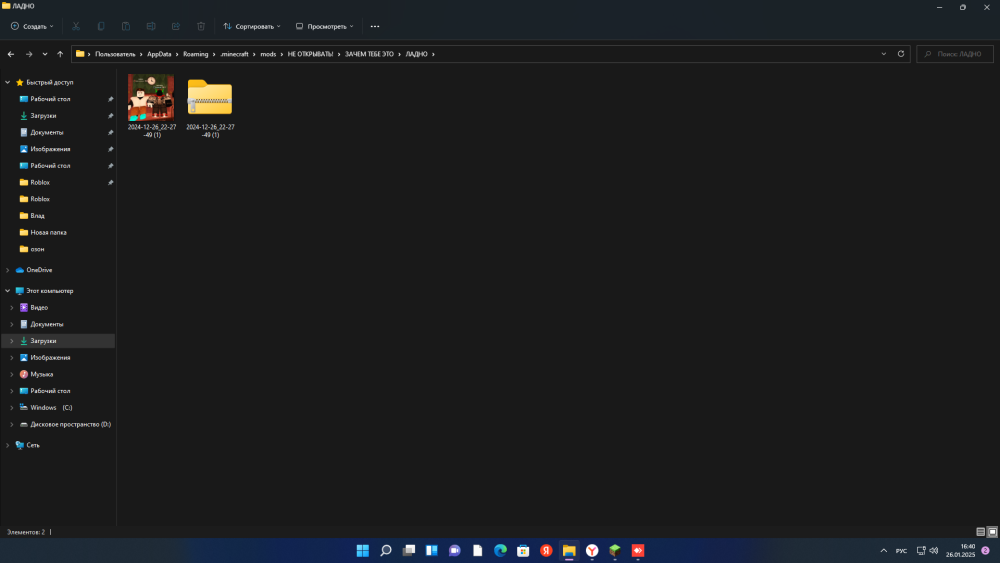Expand the Windows (C:) drive node
This screenshot has height=563, width=1000.
[11, 407]
